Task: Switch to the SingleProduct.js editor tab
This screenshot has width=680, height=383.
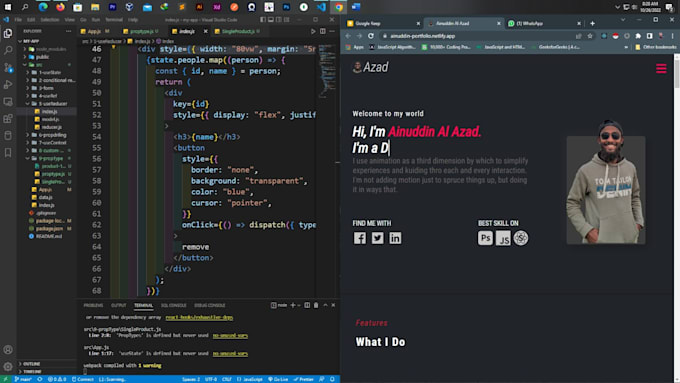Action: (240, 31)
